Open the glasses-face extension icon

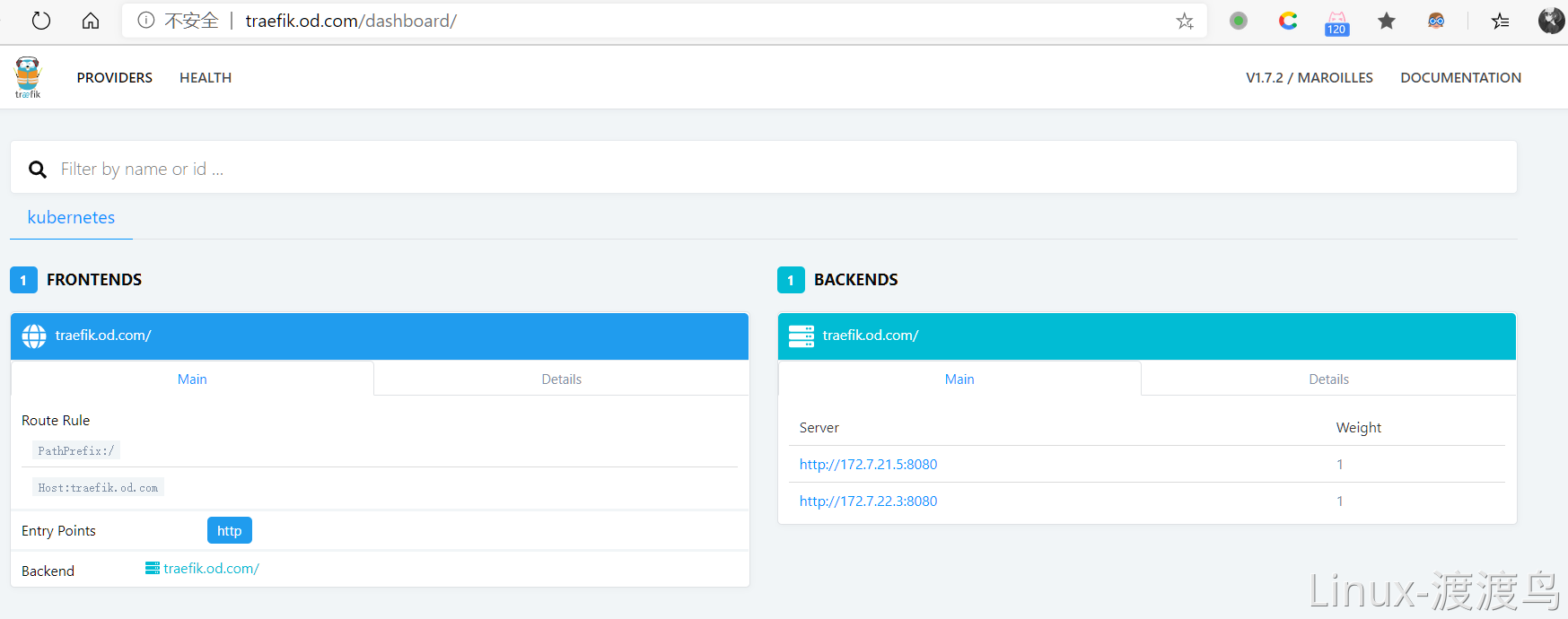[1436, 21]
